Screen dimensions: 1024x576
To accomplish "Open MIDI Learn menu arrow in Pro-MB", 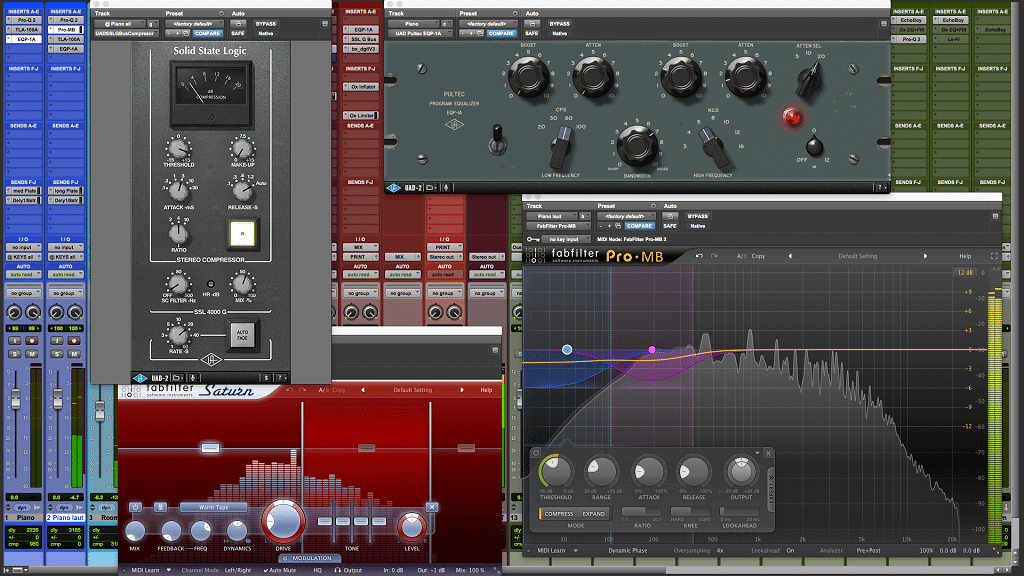I will coord(575,551).
